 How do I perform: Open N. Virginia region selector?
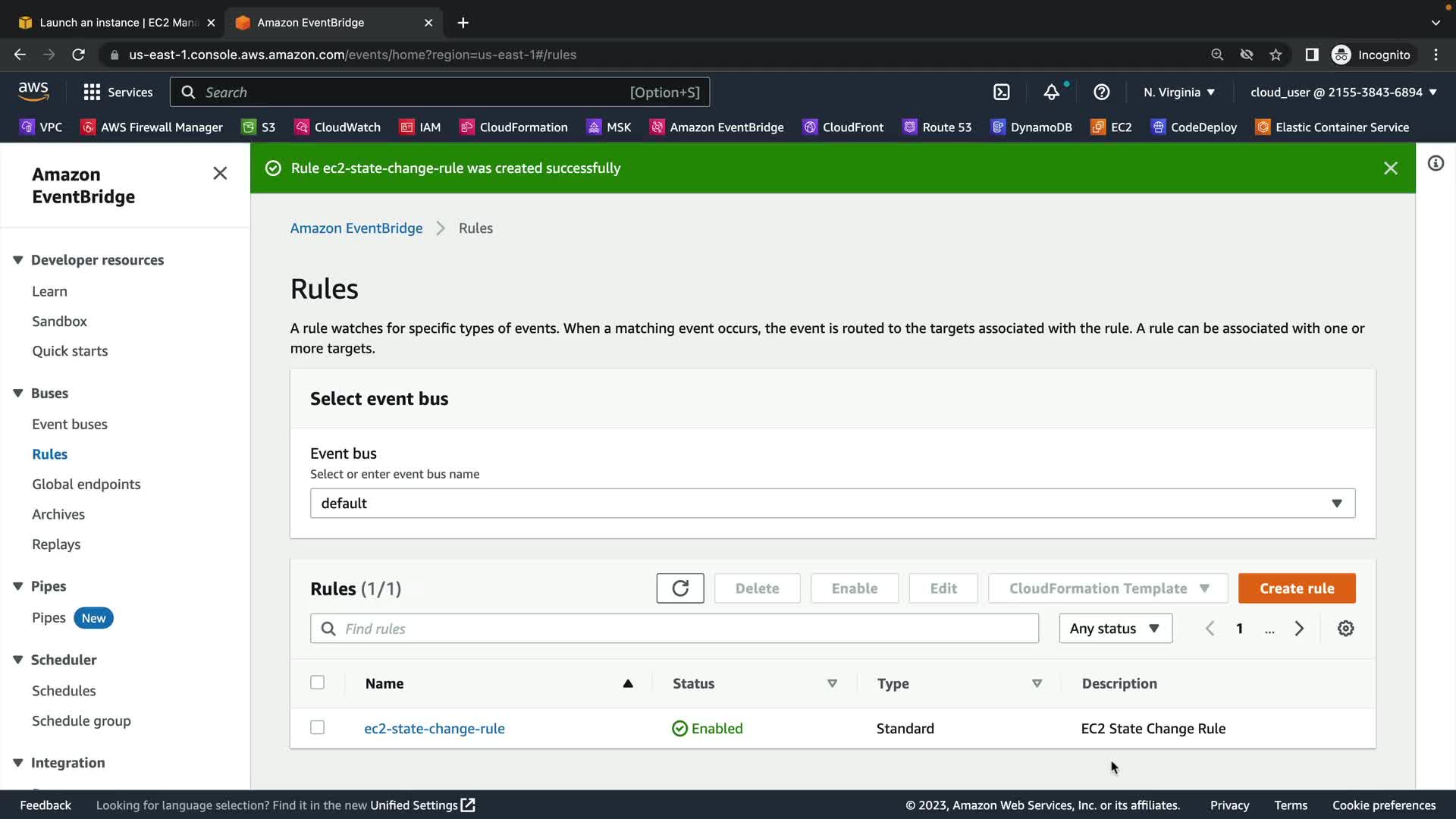[x=1178, y=93]
